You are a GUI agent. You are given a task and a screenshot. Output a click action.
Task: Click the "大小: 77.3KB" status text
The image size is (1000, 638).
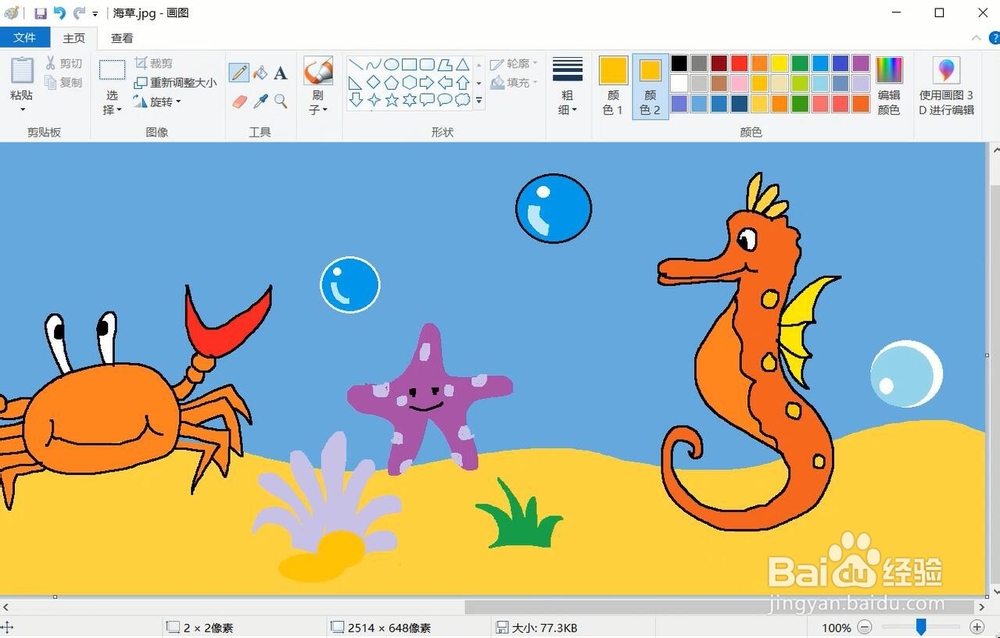545,628
